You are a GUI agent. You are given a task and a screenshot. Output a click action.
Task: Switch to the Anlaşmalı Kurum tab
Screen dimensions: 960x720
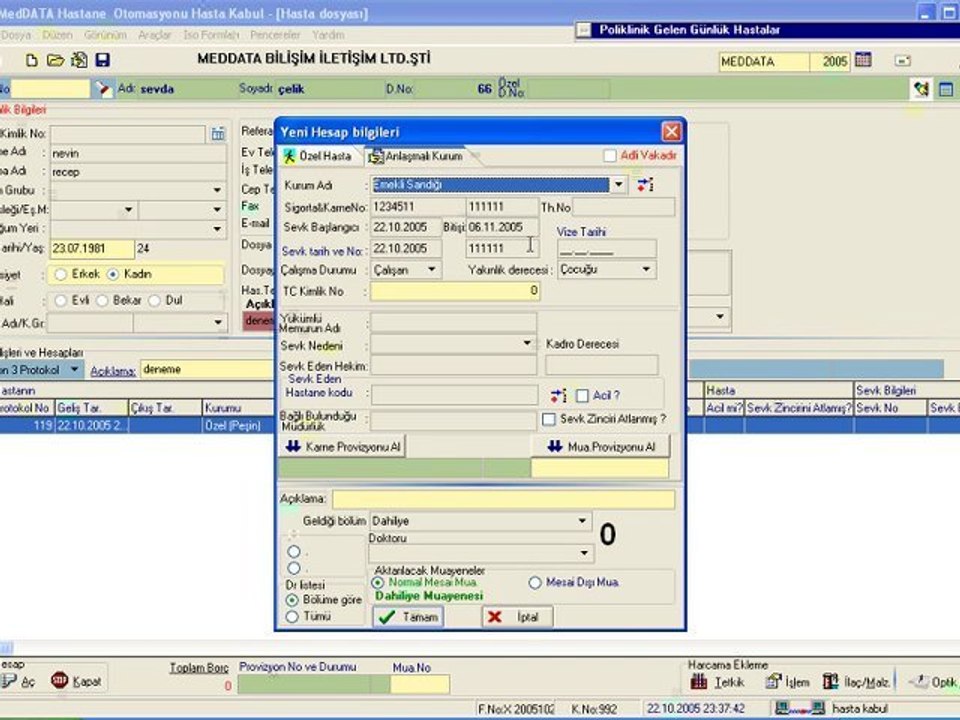(416, 156)
